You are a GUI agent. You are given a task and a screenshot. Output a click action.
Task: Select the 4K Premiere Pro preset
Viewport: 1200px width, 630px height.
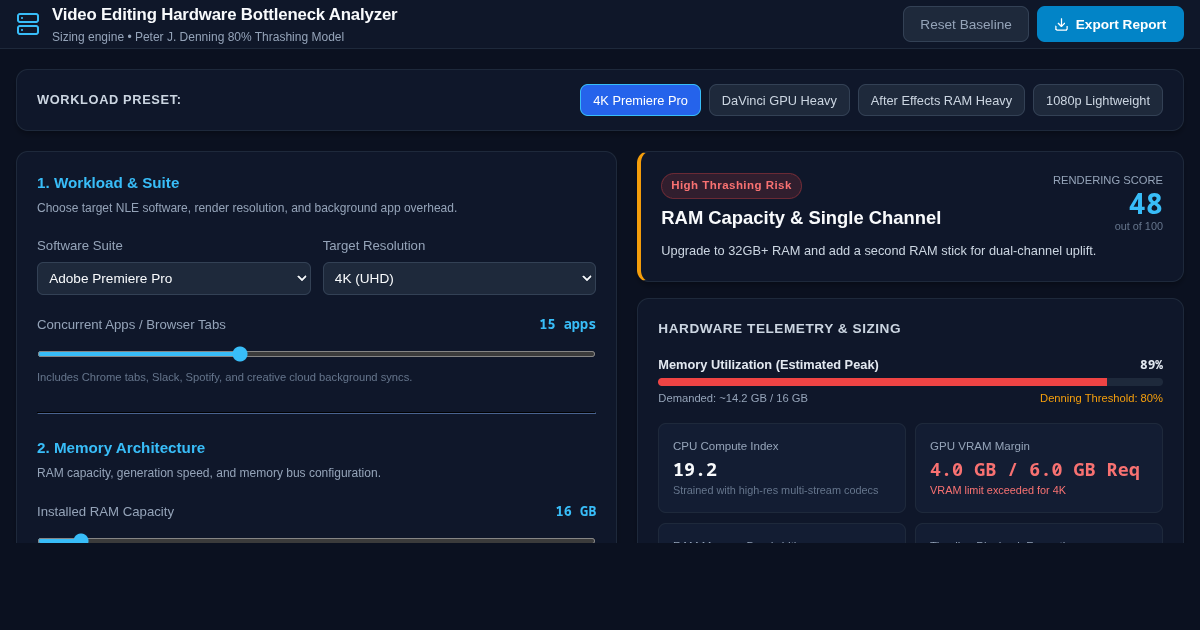click(640, 100)
